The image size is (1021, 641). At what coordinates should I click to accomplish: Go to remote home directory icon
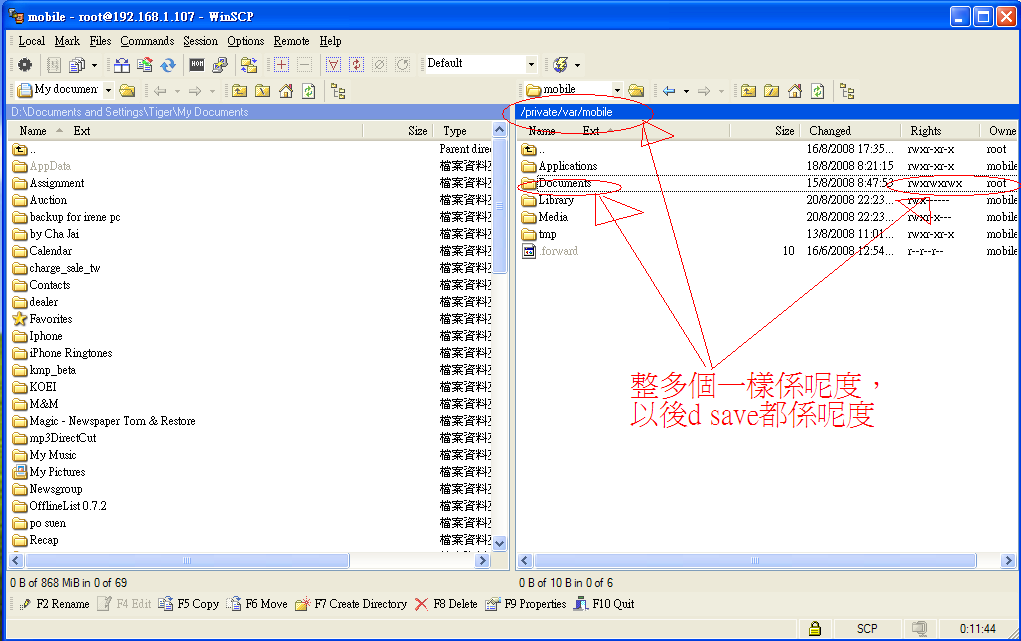[795, 91]
